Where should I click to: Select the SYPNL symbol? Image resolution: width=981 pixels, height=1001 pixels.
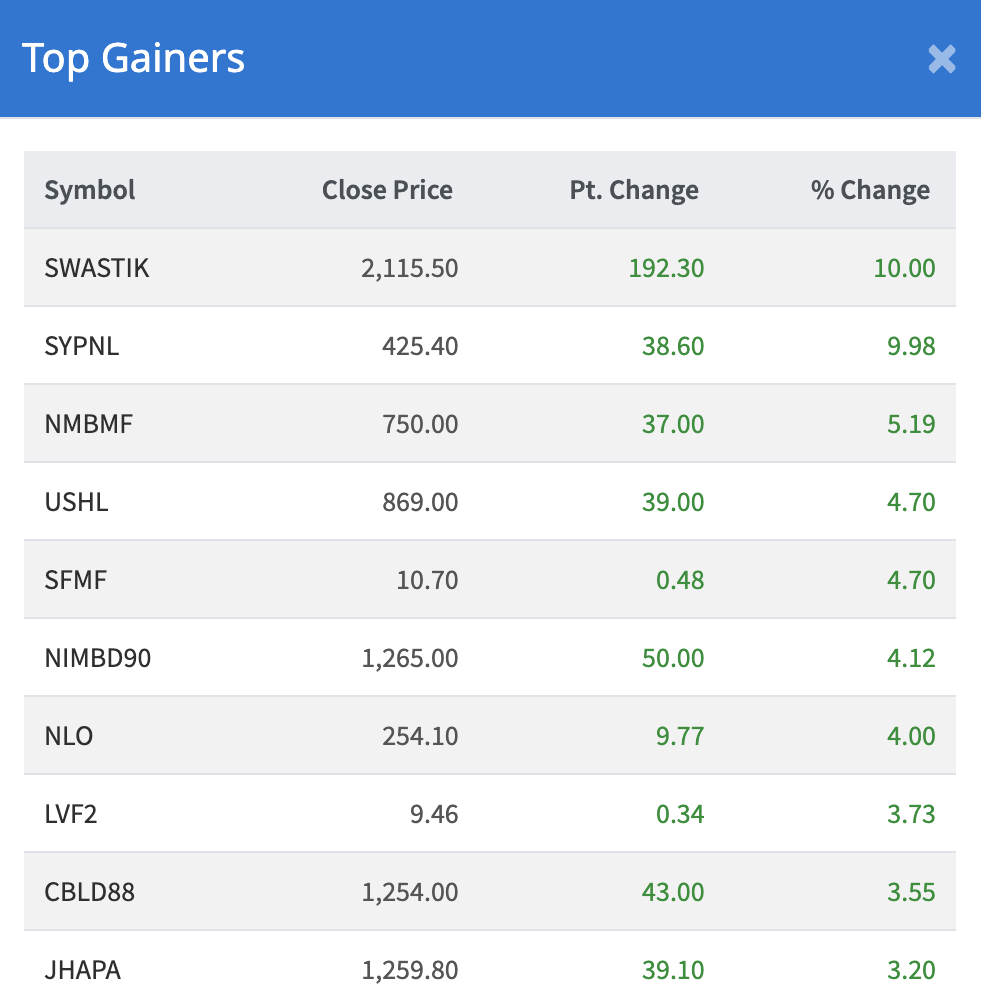[82, 346]
